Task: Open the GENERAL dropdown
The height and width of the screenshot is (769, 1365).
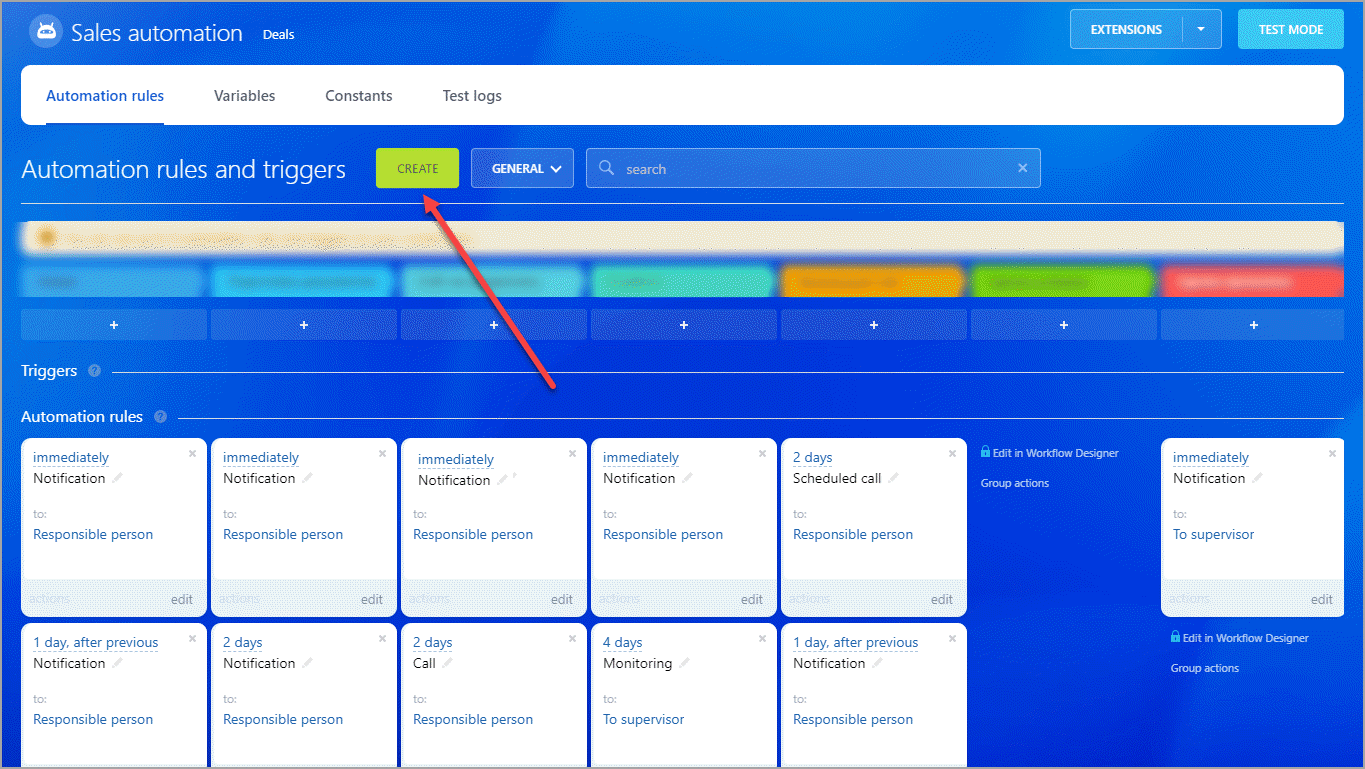Action: point(522,169)
